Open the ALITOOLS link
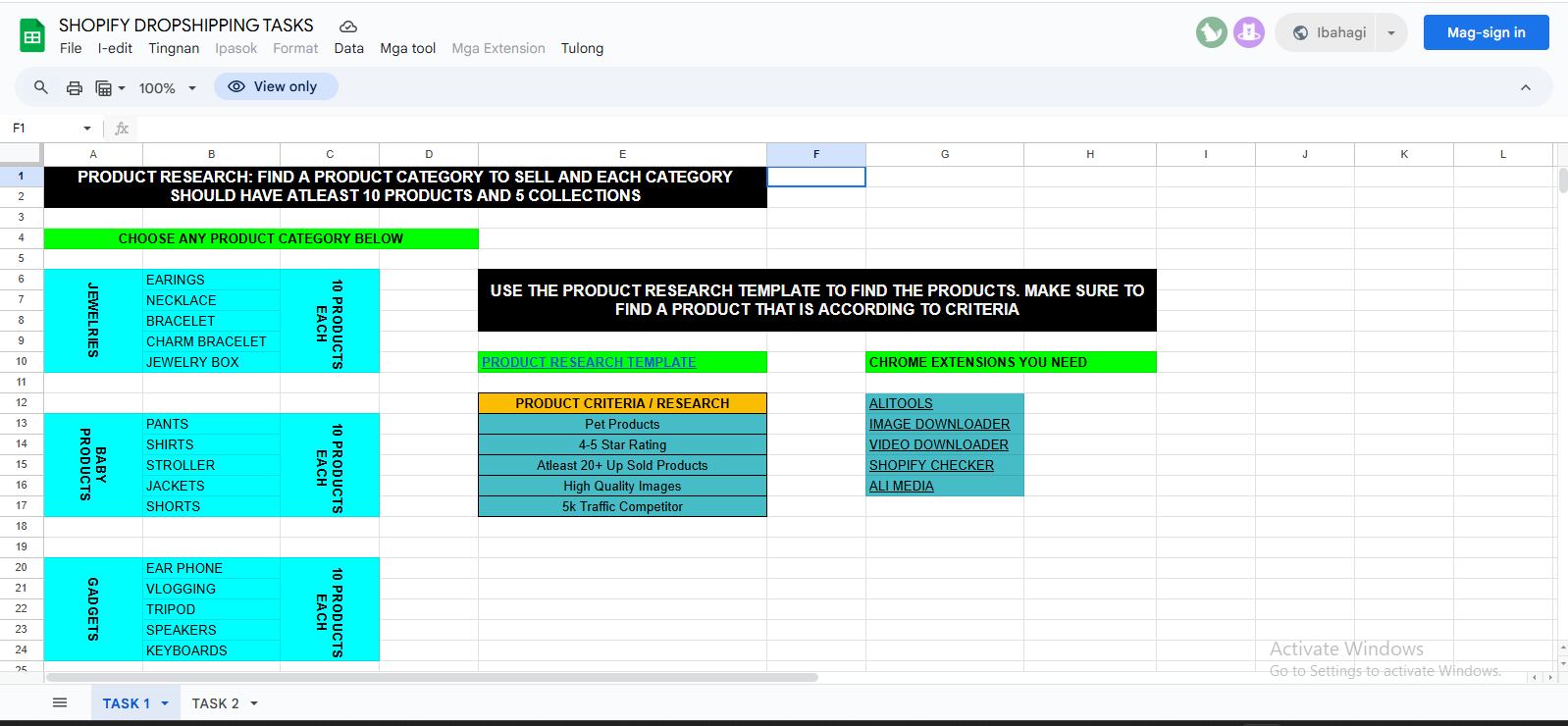1568x726 pixels. click(x=901, y=403)
